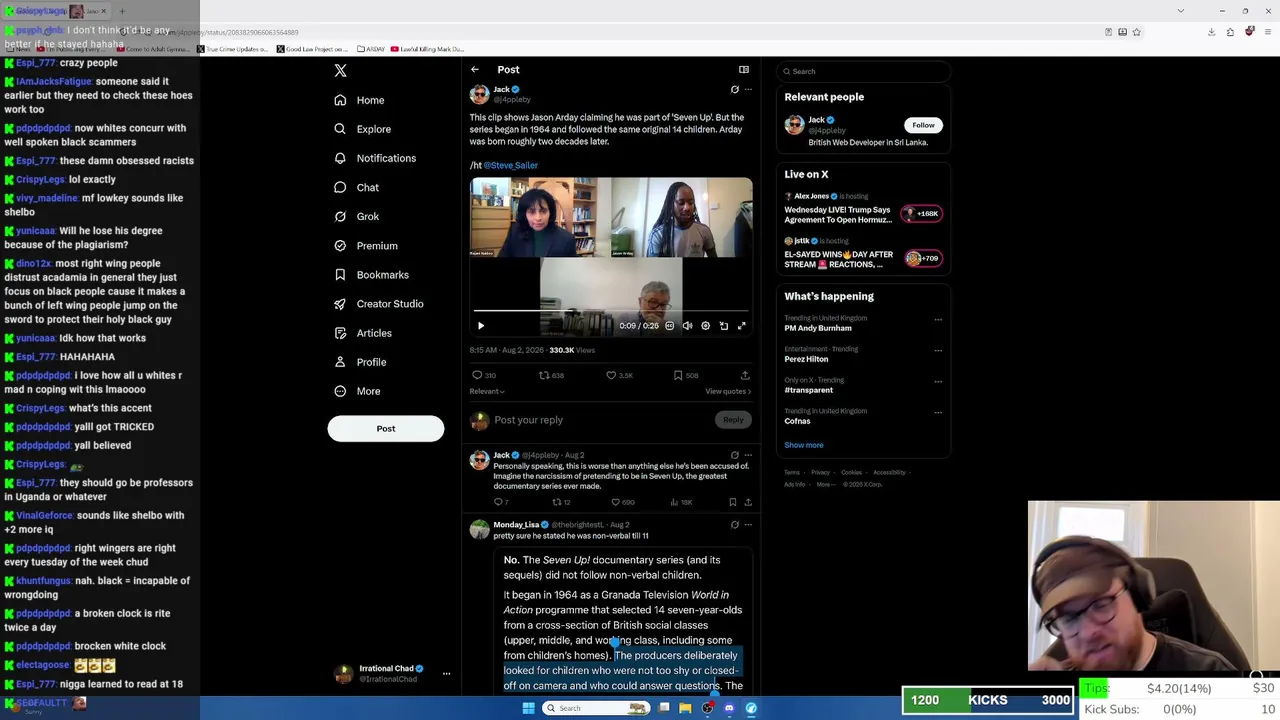Open Grok in the X sidebar
1280x720 pixels.
point(357,216)
